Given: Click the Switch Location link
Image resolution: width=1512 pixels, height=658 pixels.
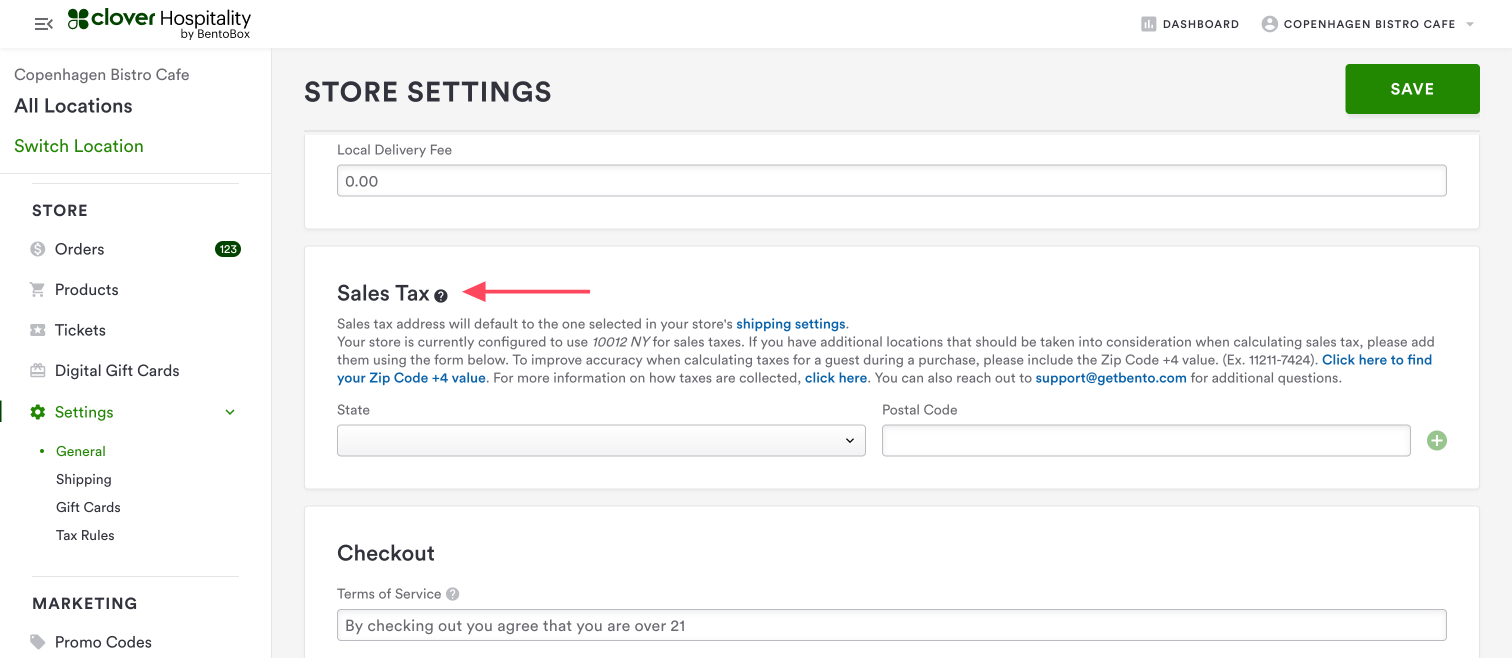Looking at the screenshot, I should pyautogui.click(x=79, y=146).
